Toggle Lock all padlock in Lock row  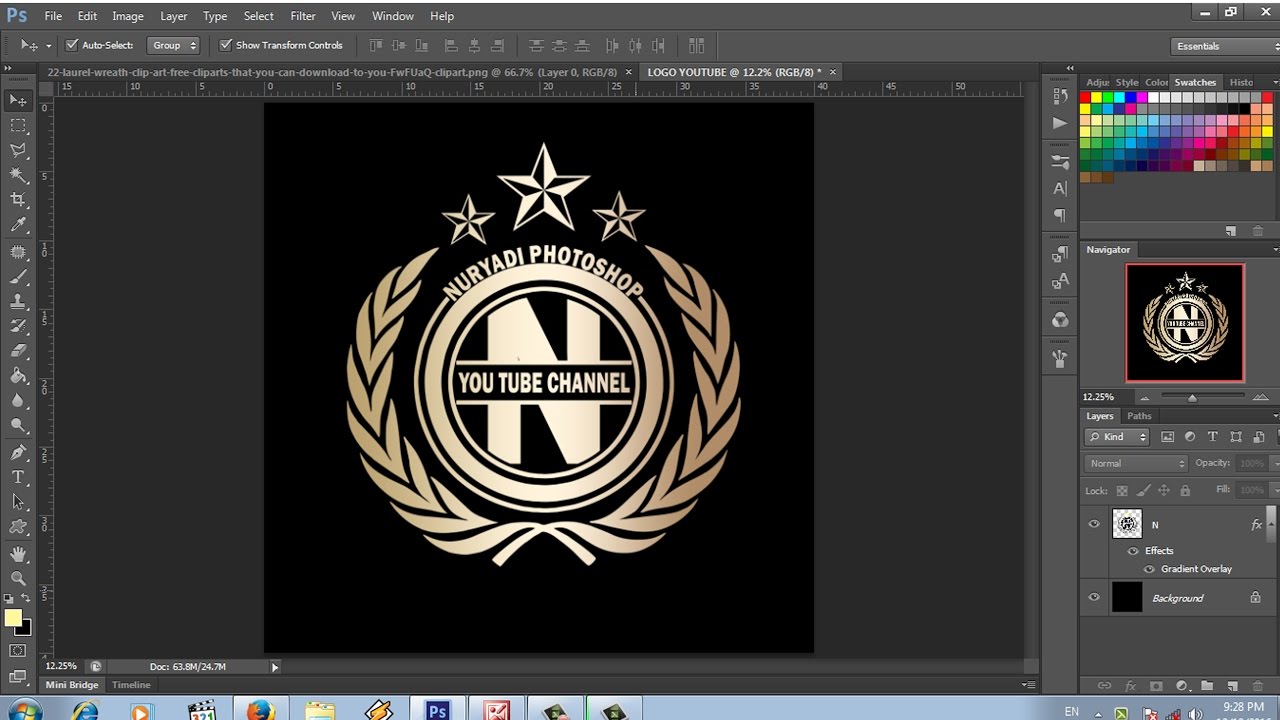1185,491
